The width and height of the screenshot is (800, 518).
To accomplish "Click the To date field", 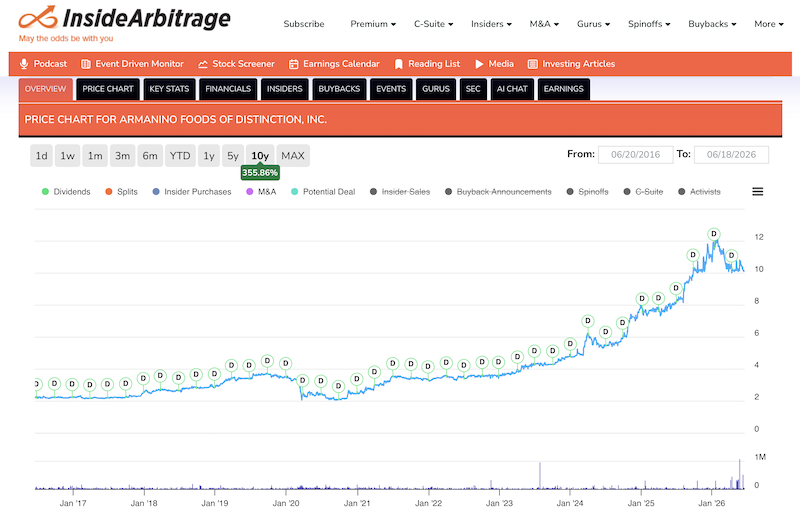I will click(x=731, y=155).
